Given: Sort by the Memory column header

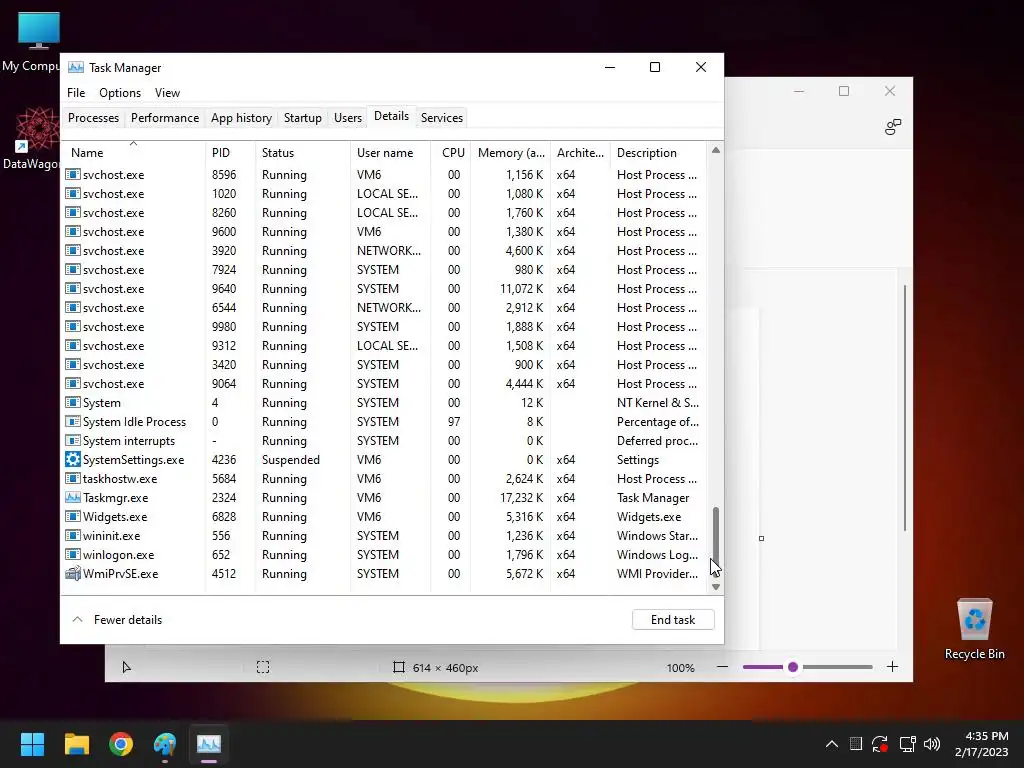Looking at the screenshot, I should point(511,153).
